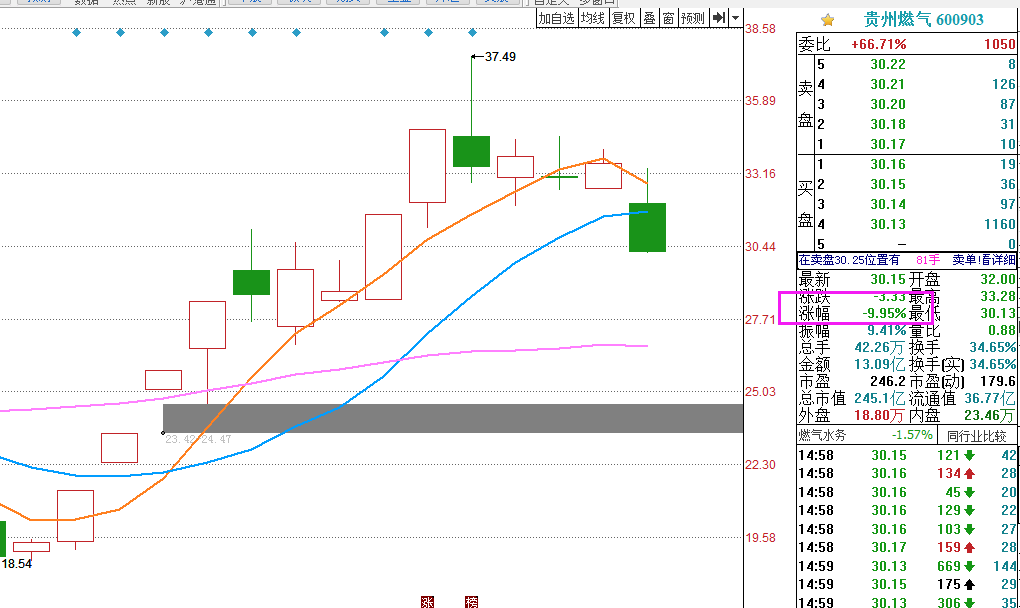Viewport: 1020px width, 608px height.
Task: Click the 38.58 price axis label
Action: click(x=760, y=29)
